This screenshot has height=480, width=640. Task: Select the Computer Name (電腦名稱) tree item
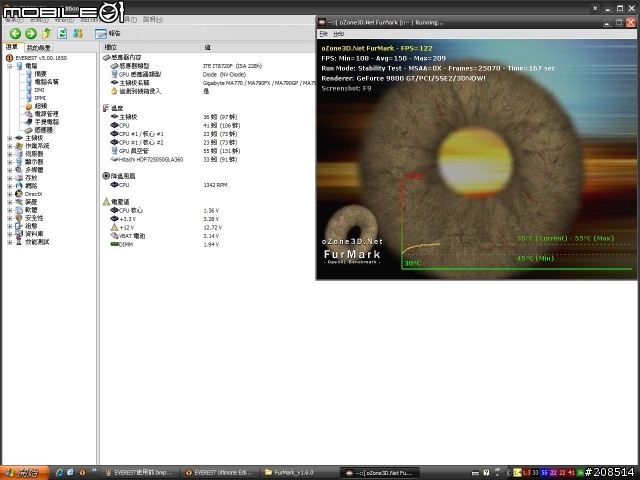click(42, 82)
